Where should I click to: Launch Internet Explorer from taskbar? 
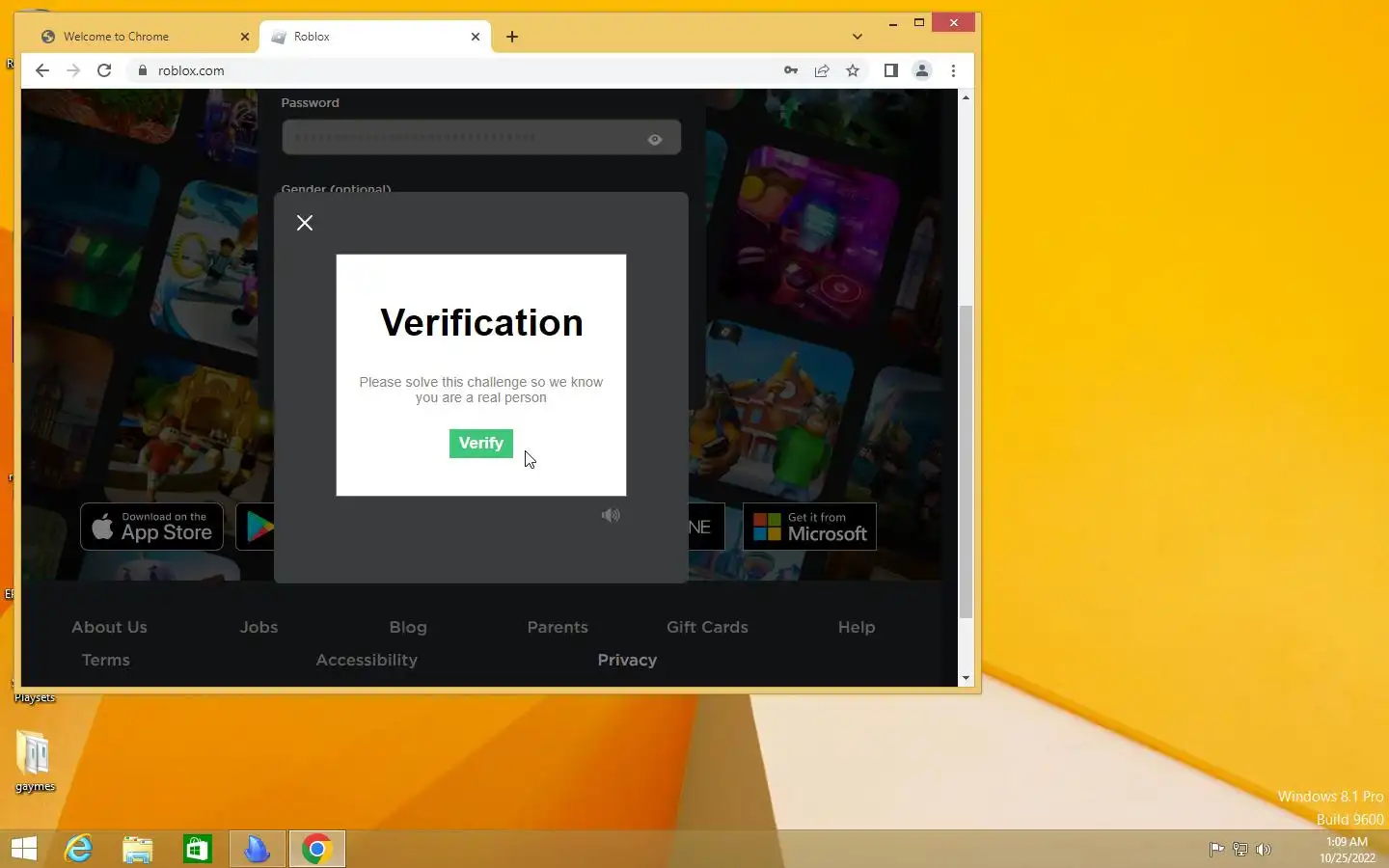tap(78, 849)
